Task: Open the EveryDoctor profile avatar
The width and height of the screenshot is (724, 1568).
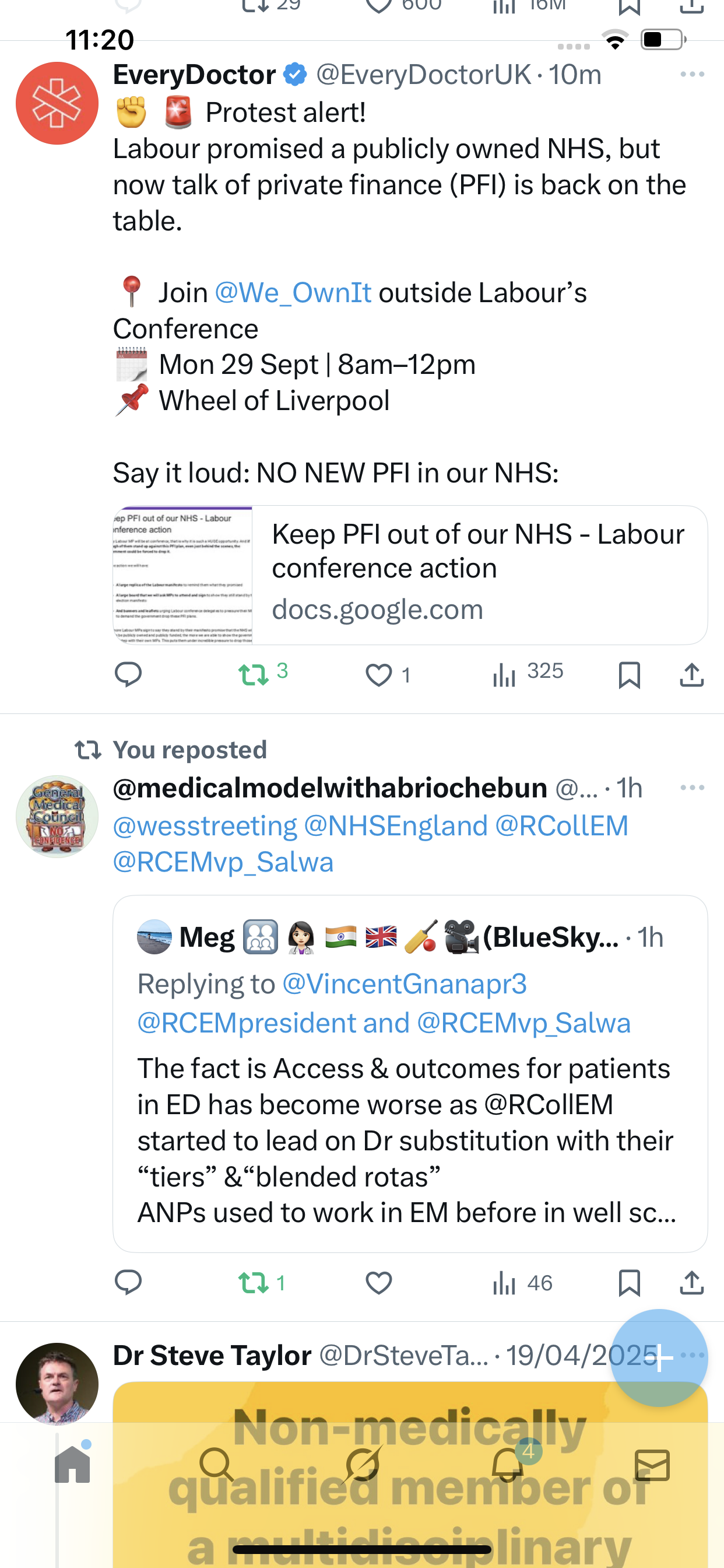Action: point(57,103)
